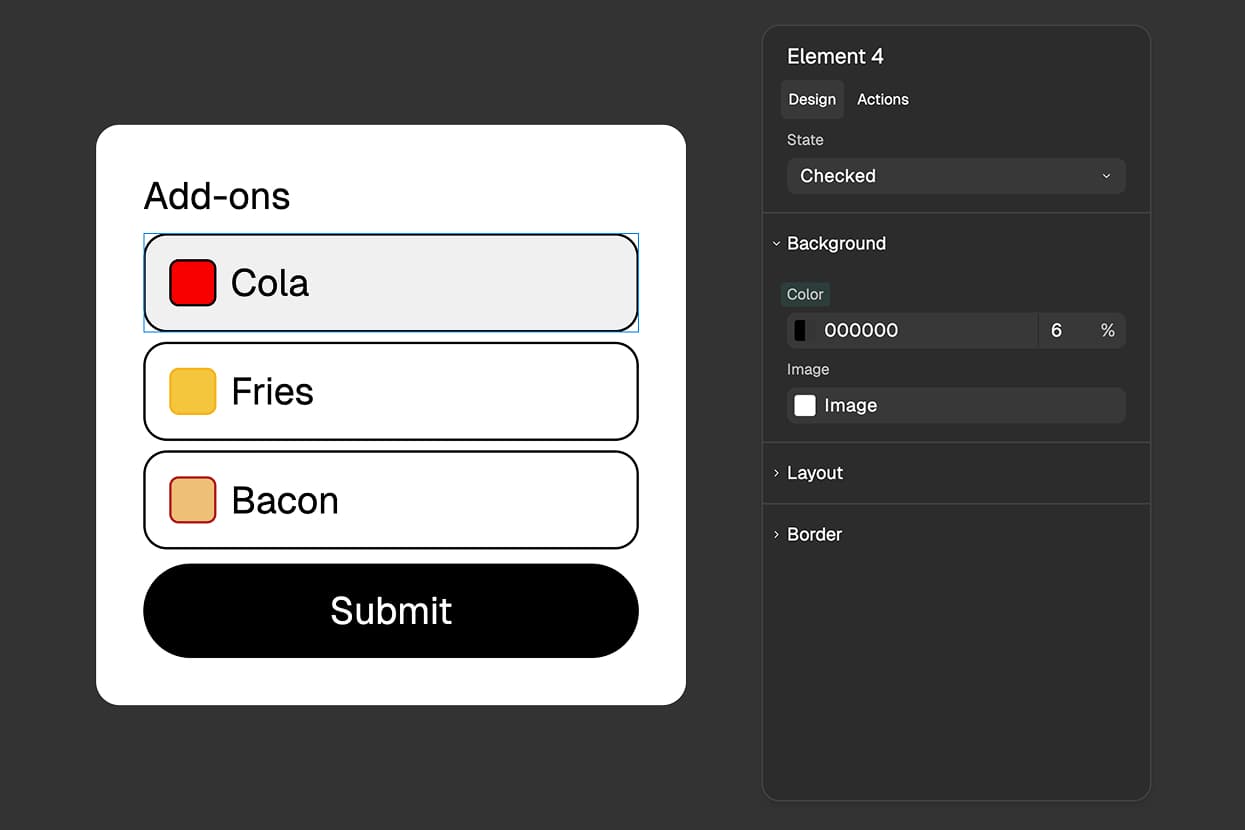Viewport: 1245px width, 830px height.
Task: Click the collapse arrow beside Background
Action: 777,243
